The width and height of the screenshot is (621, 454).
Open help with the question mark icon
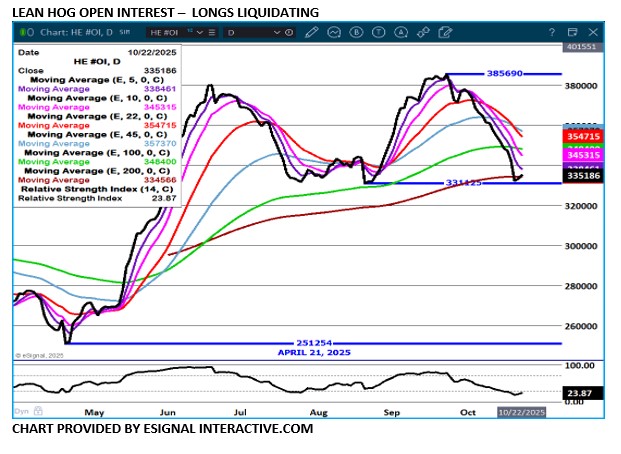point(552,33)
